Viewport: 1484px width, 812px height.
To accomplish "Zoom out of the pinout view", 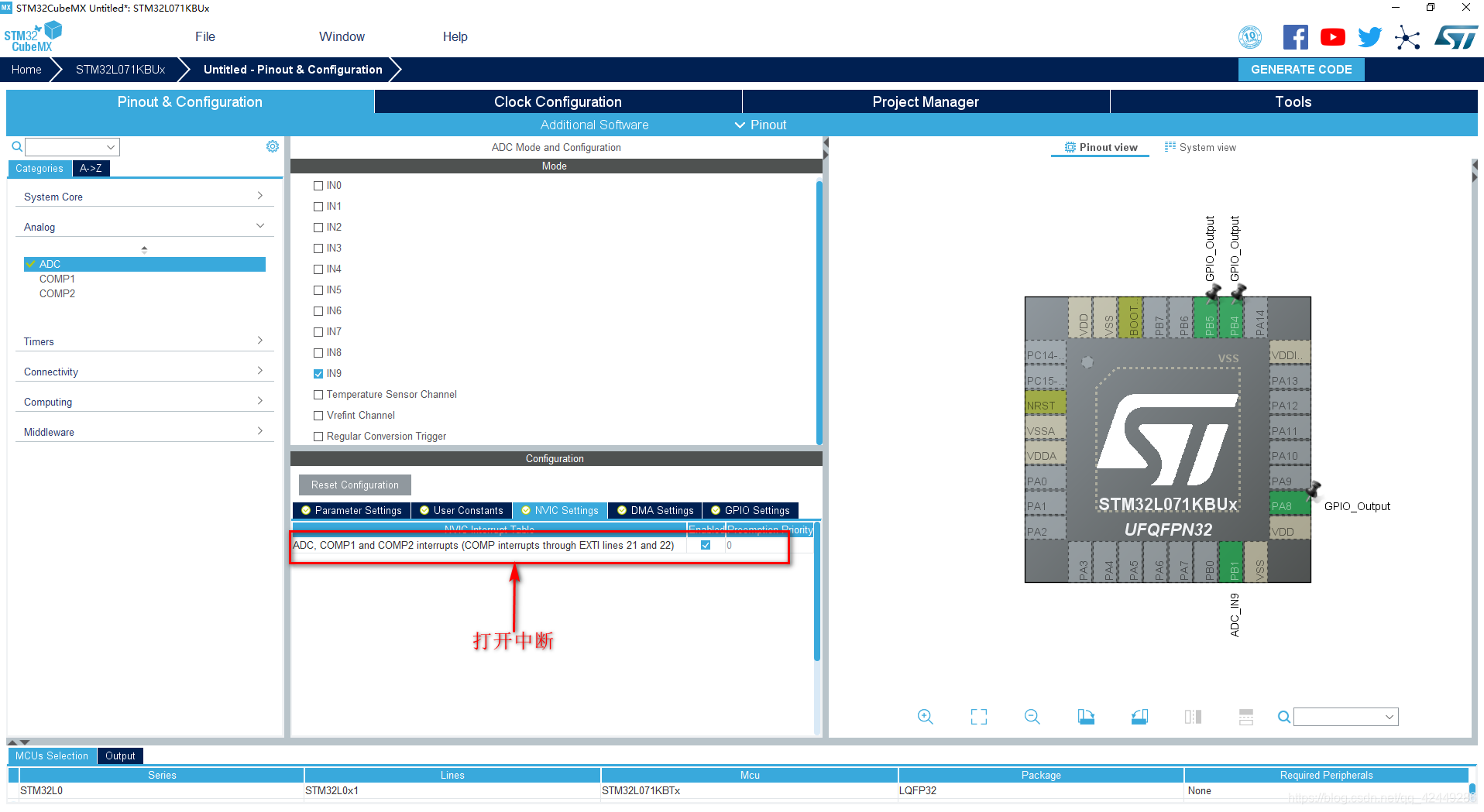I will (1032, 717).
